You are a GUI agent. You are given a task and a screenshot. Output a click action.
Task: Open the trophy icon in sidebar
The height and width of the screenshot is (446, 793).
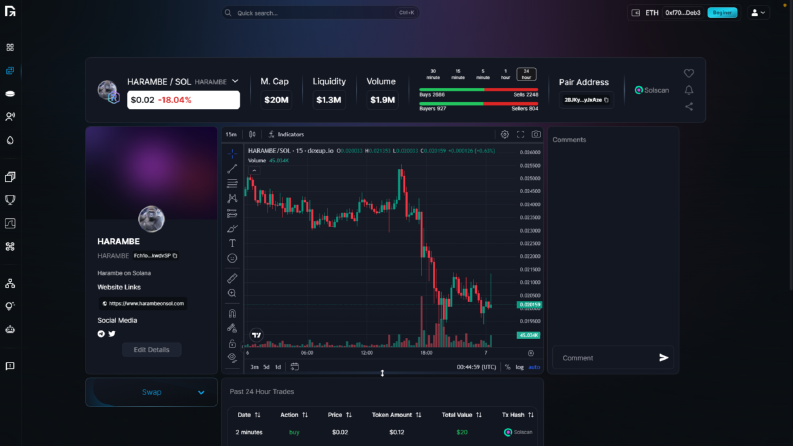coord(10,200)
